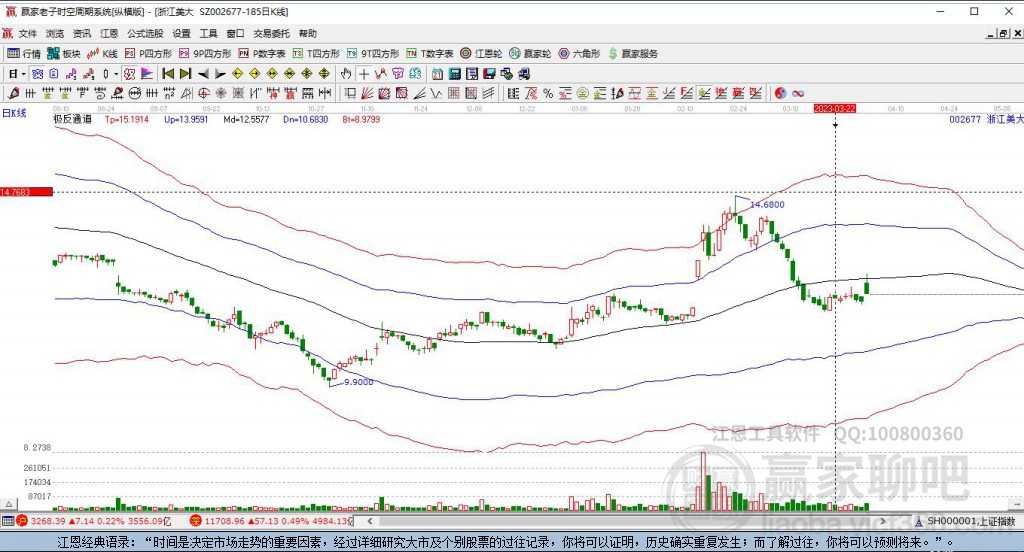The height and width of the screenshot is (552, 1024).
Task: Expand volume panel triangle button
Action: coord(8,504)
